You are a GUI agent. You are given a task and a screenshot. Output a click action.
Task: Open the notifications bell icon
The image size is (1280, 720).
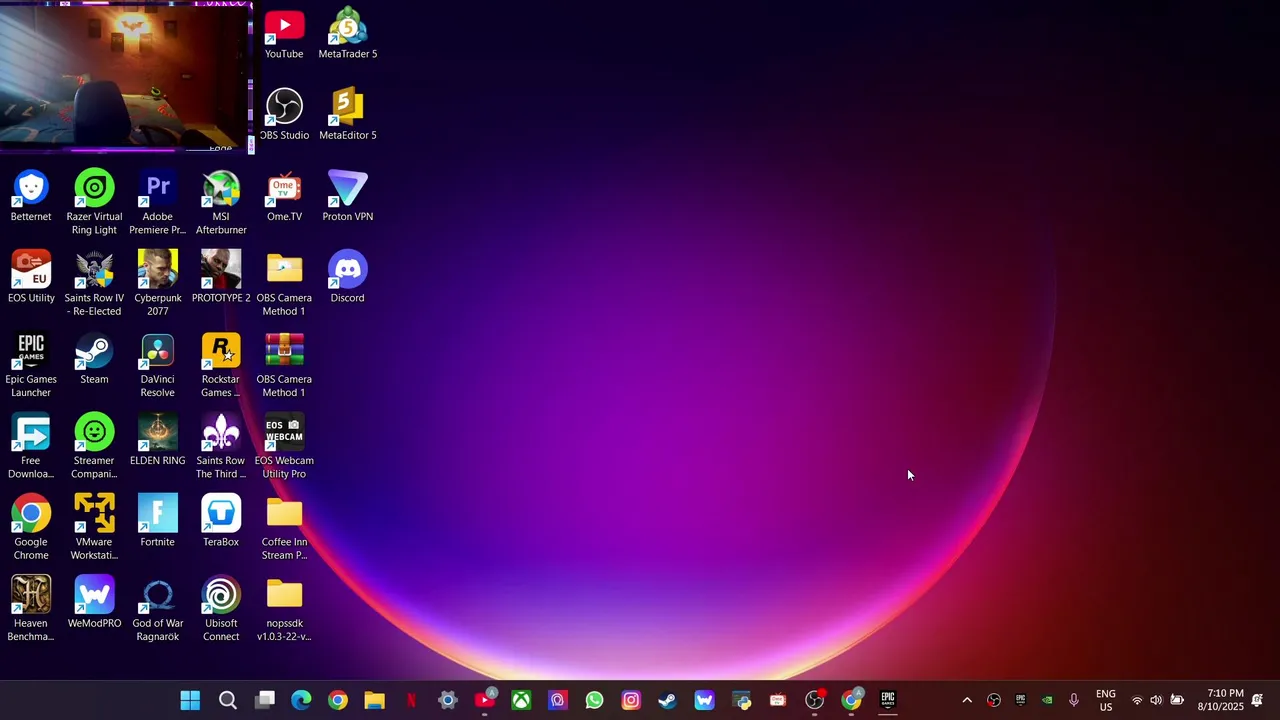coord(1257,700)
